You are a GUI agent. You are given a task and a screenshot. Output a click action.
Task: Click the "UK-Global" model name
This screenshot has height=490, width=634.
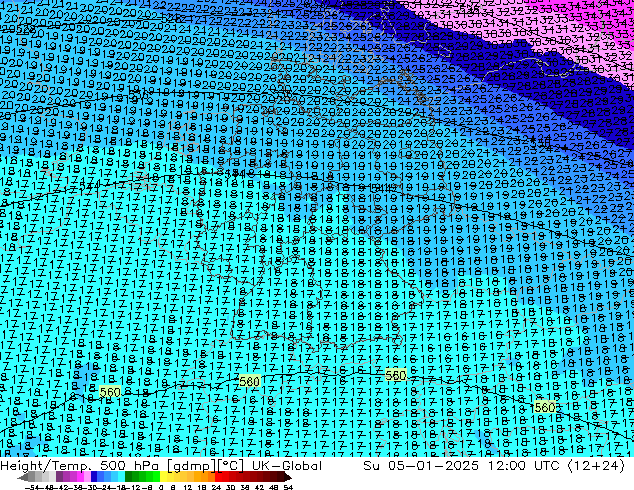click(x=287, y=466)
